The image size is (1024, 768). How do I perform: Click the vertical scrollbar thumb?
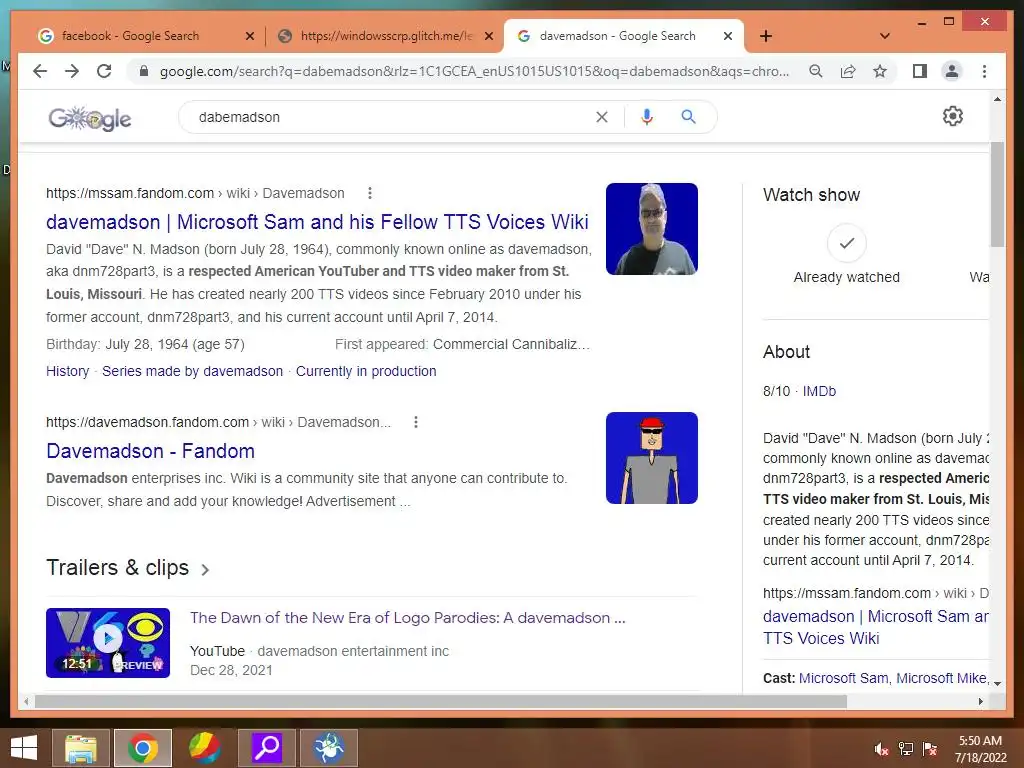[x=997, y=195]
